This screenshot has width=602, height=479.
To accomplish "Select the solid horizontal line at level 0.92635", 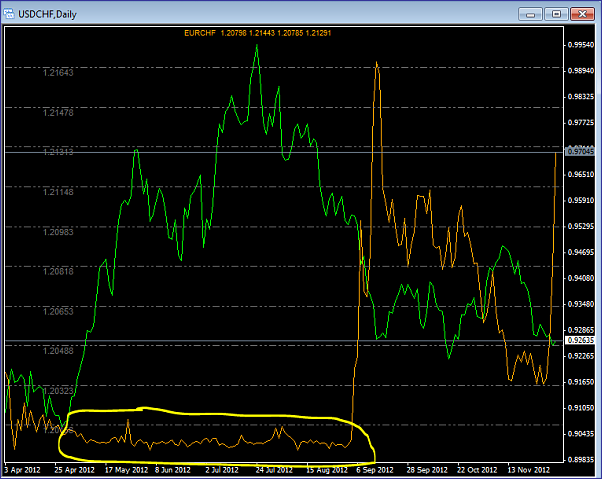I will tap(284, 340).
